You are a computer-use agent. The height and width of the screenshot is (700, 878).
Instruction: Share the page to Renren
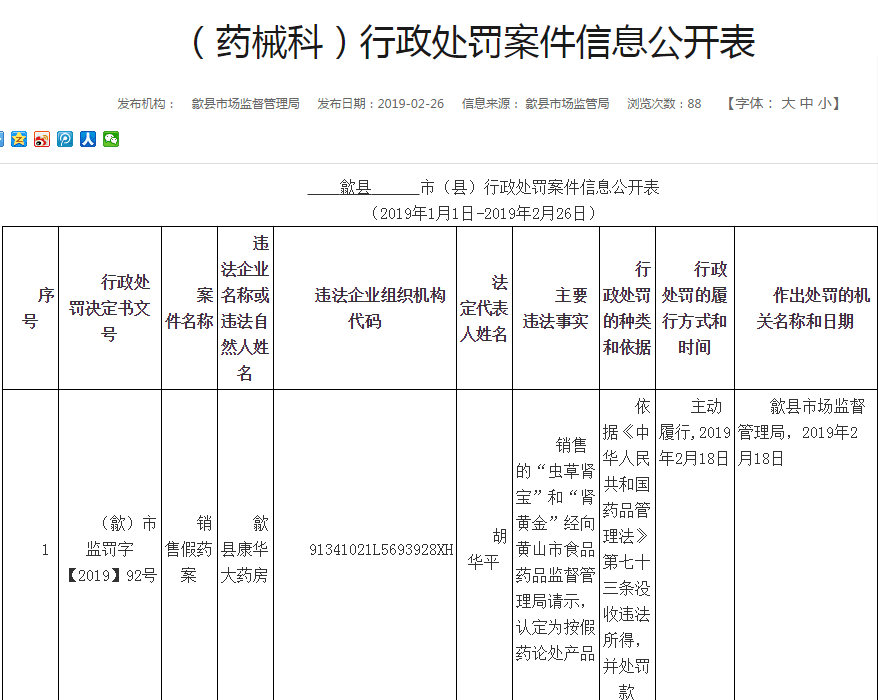click(x=88, y=139)
